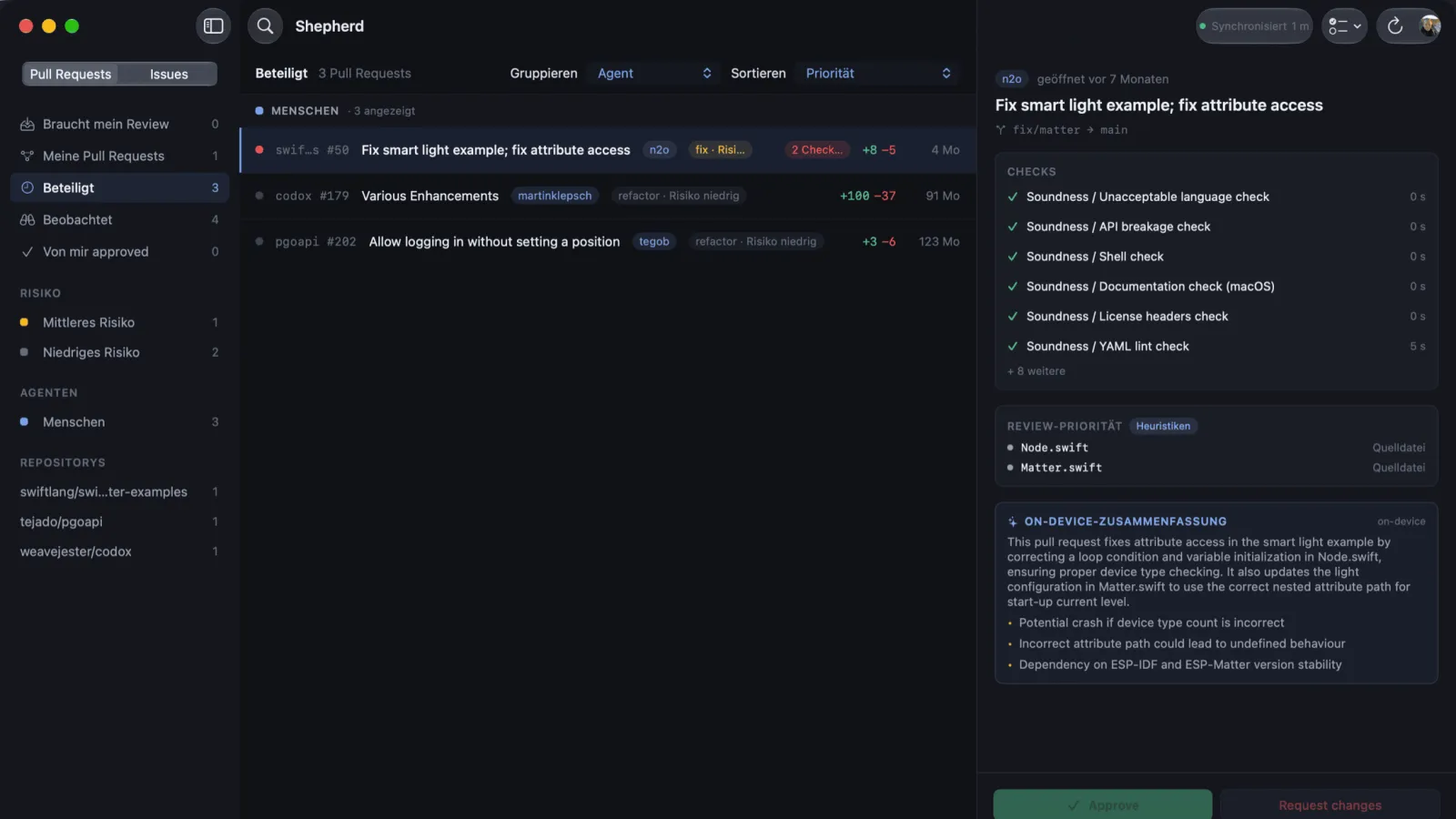The image size is (1456, 819).
Task: Click the Approve button
Action: pyautogui.click(x=1102, y=805)
